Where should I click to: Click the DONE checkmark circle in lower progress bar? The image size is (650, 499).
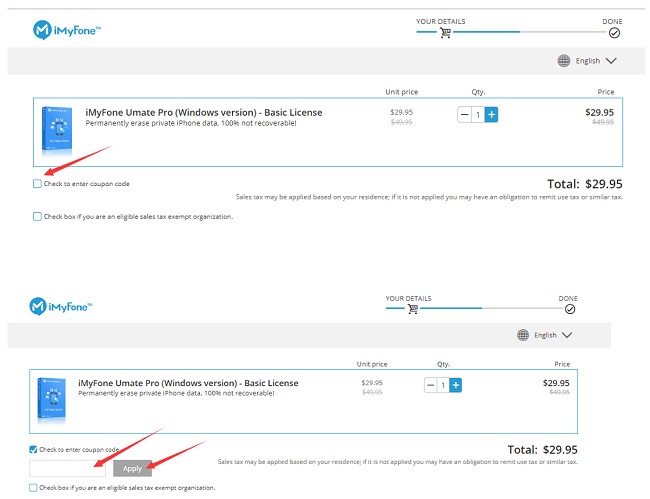click(570, 309)
